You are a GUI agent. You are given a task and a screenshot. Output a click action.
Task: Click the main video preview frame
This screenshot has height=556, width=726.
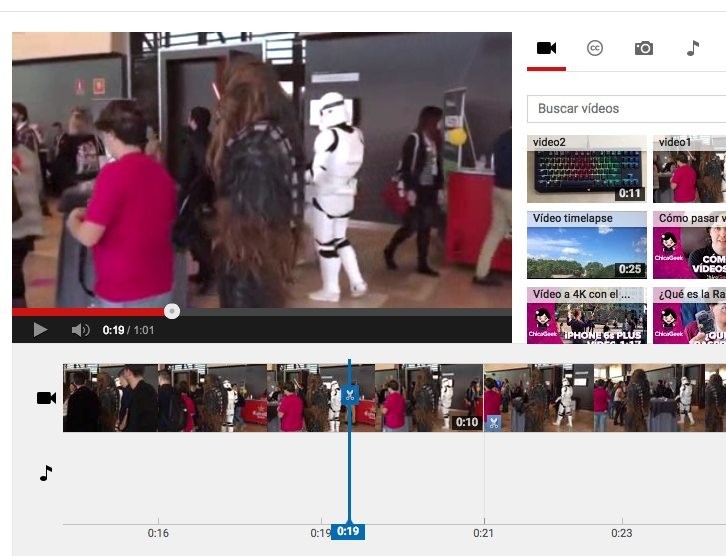[x=262, y=169]
